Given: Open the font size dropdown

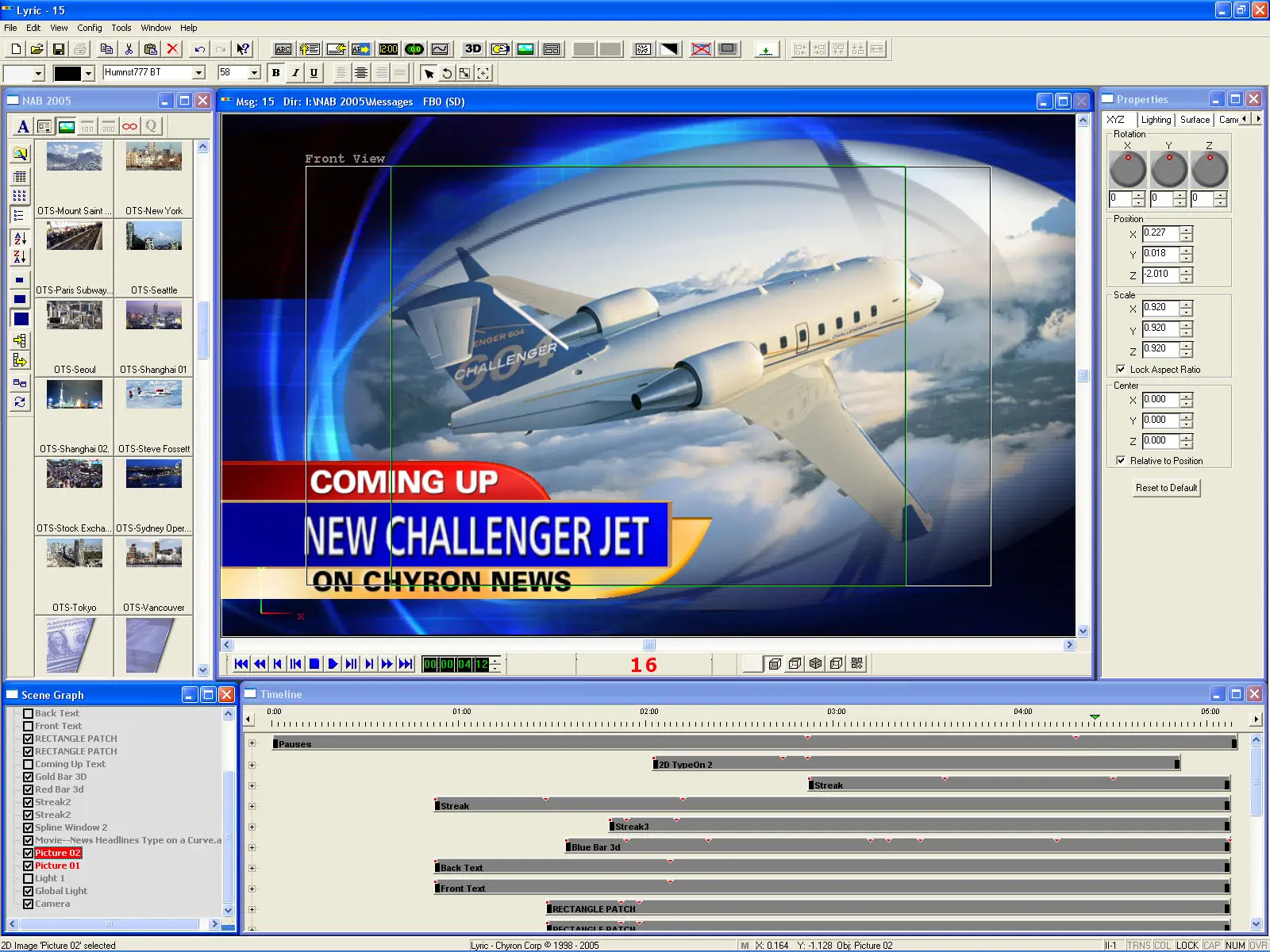Looking at the screenshot, I should click(x=254, y=73).
